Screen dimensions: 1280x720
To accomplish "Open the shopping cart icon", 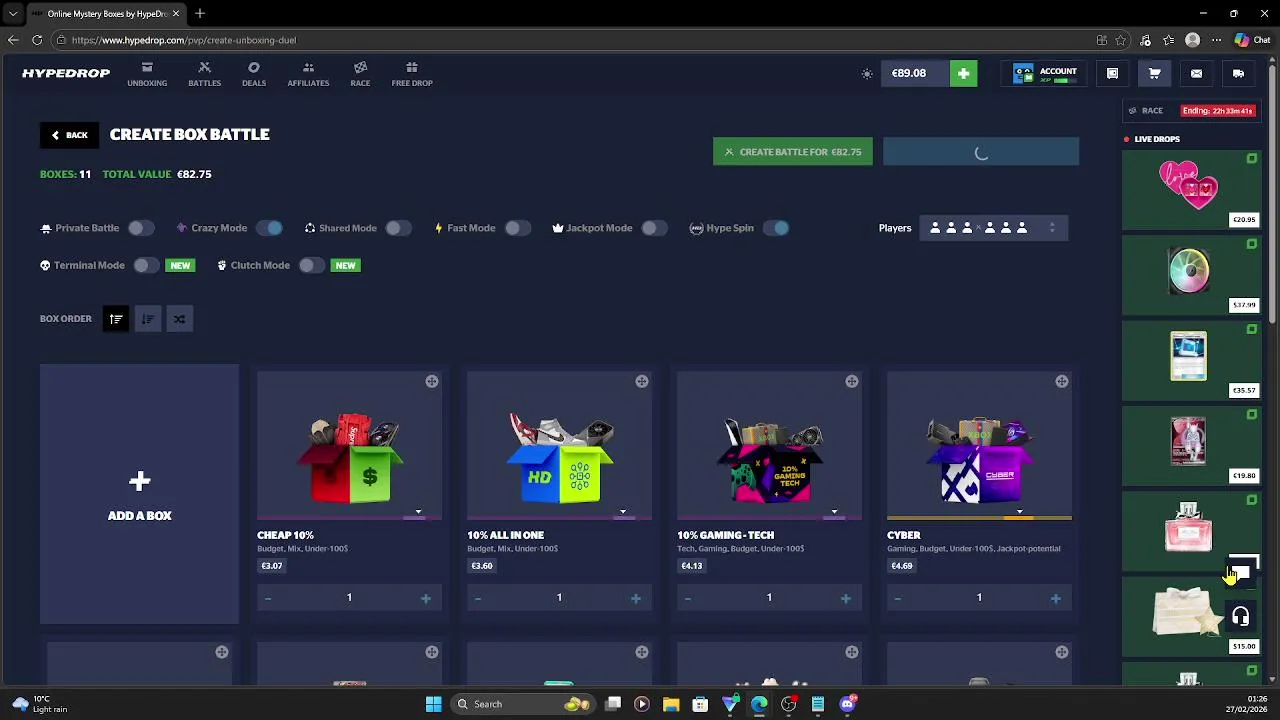I will click(1154, 73).
